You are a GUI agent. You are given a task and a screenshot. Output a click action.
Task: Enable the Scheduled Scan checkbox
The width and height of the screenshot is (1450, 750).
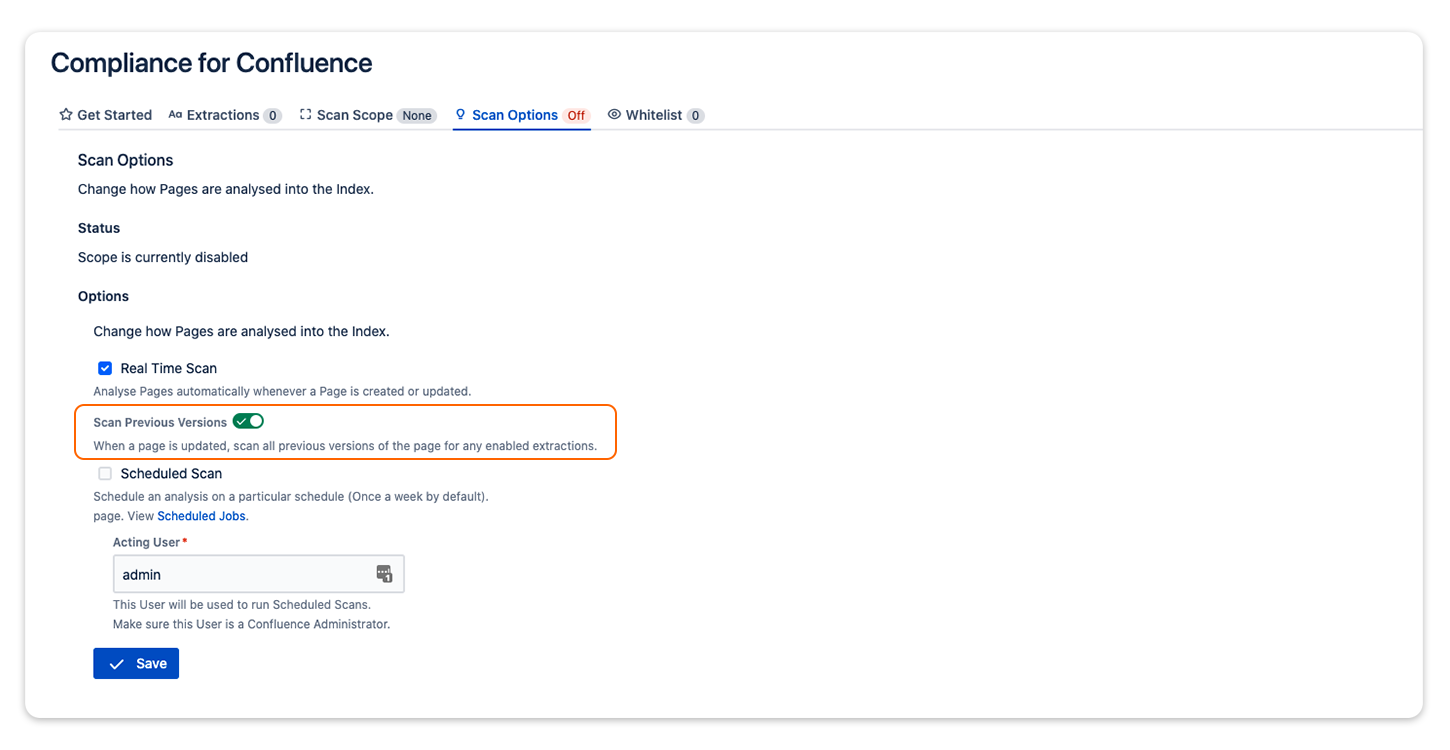click(x=105, y=474)
